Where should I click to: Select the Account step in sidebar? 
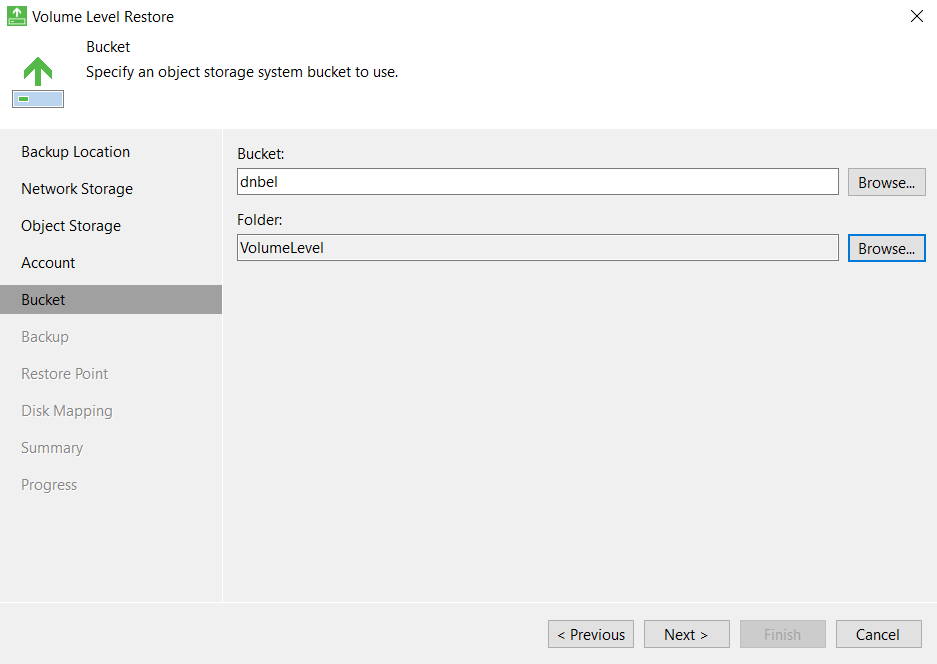48,263
